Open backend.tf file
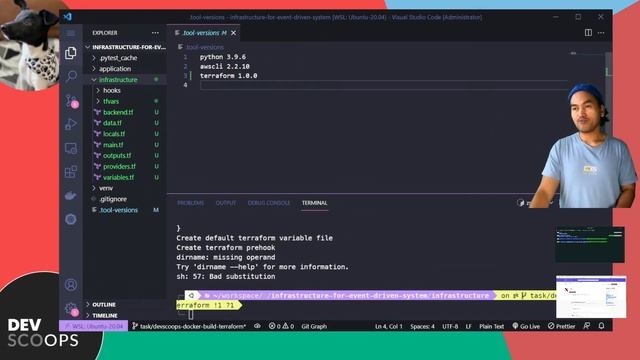Screen dimensions: 640x360 coord(125,112)
